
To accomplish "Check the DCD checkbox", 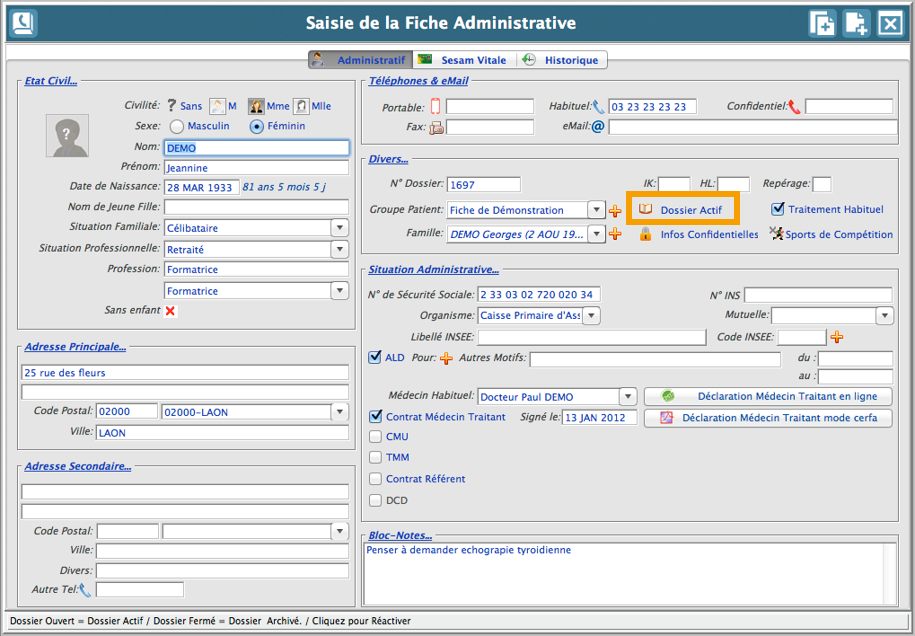I will pyautogui.click(x=376, y=501).
